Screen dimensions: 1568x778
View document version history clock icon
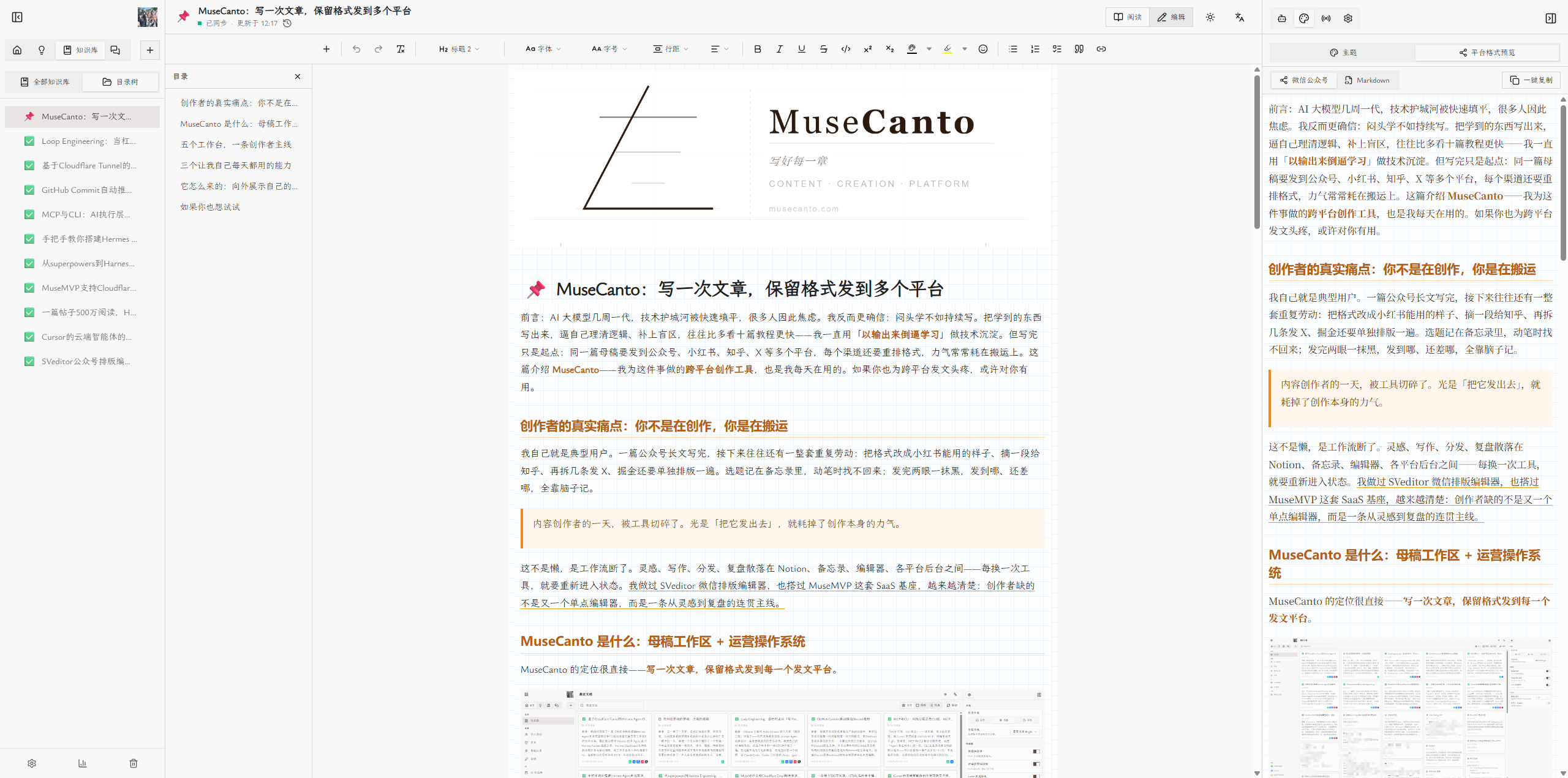tap(287, 23)
